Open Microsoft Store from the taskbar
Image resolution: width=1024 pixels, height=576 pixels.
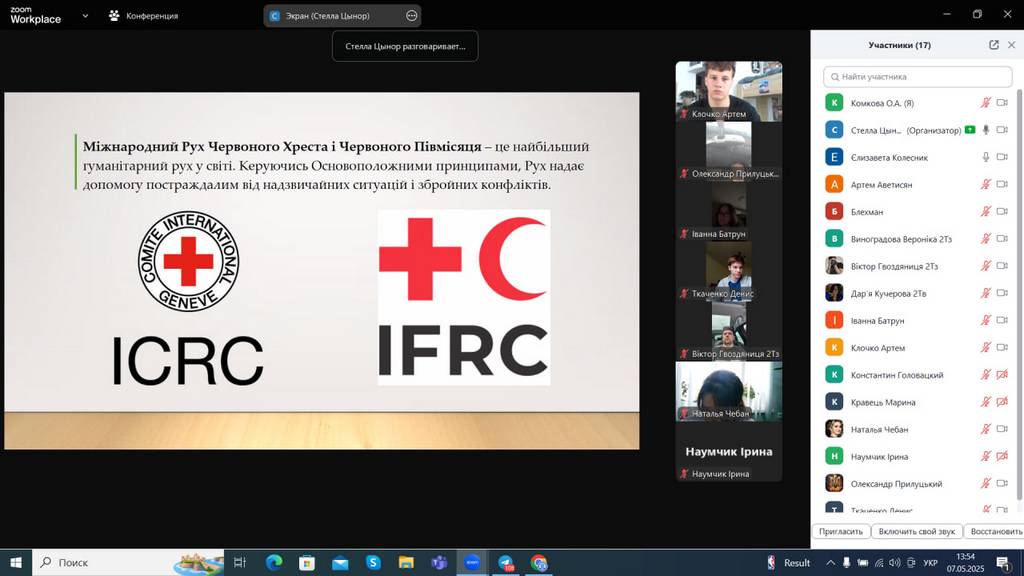coord(307,562)
